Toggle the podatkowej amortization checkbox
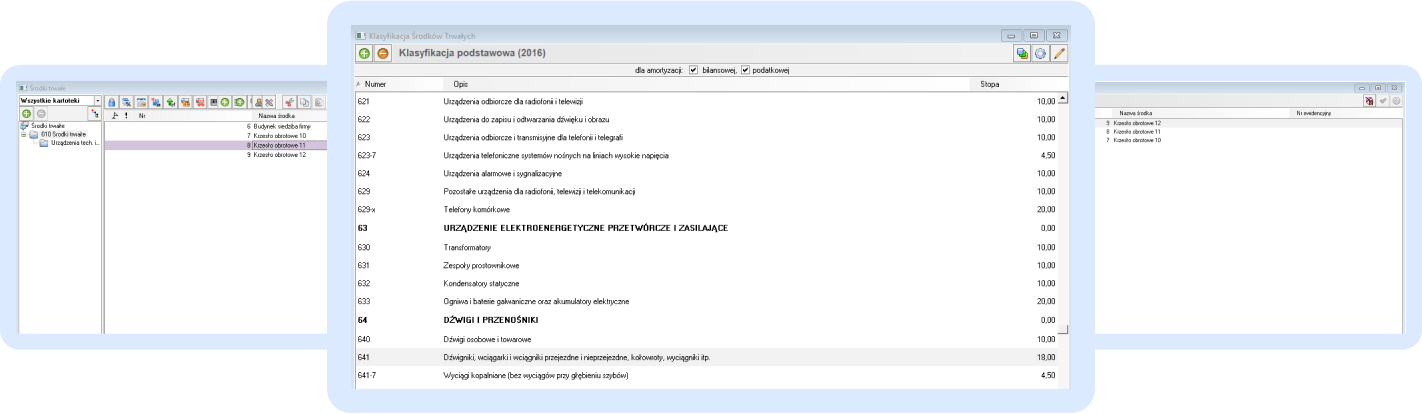 (745, 70)
